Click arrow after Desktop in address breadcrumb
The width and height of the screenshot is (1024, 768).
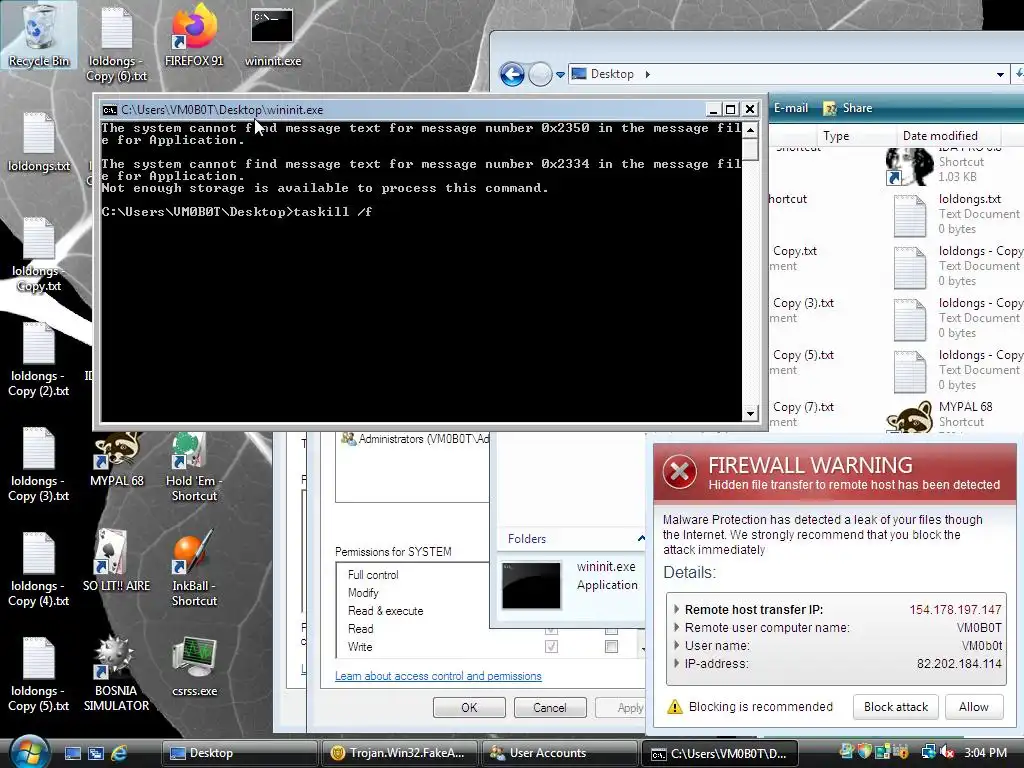(647, 74)
